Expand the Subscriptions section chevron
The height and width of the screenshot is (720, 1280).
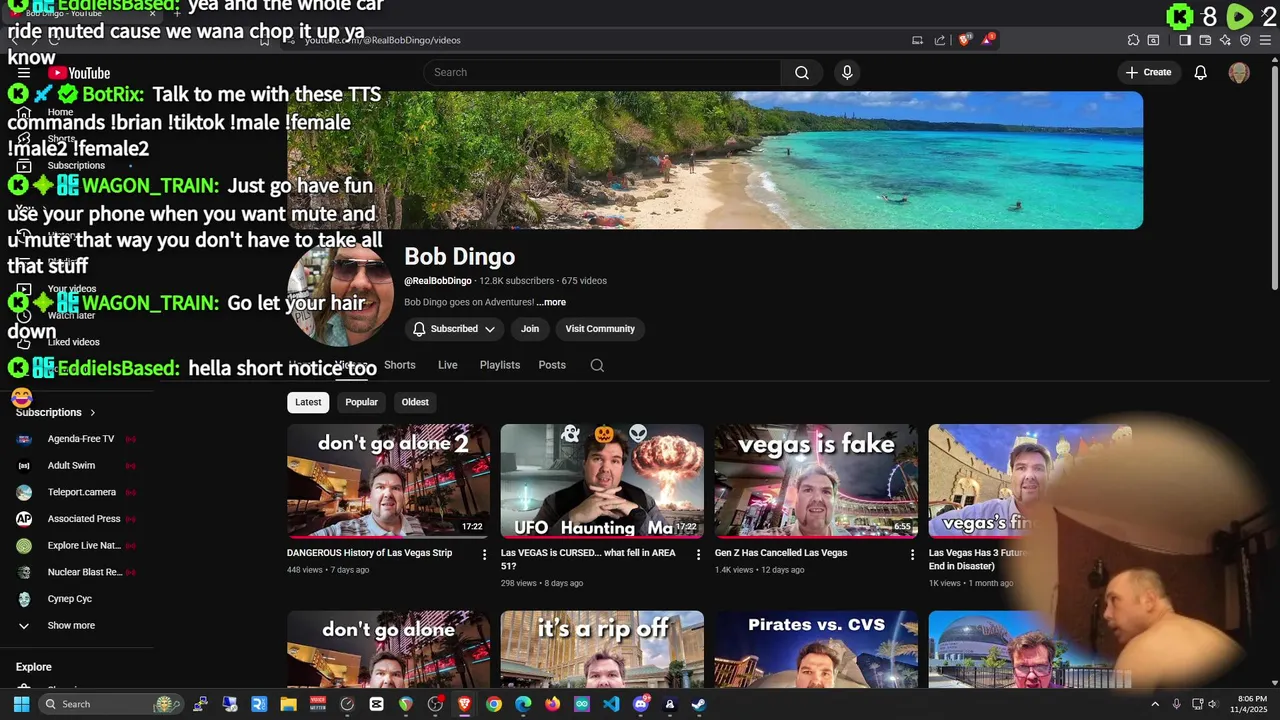(92, 412)
